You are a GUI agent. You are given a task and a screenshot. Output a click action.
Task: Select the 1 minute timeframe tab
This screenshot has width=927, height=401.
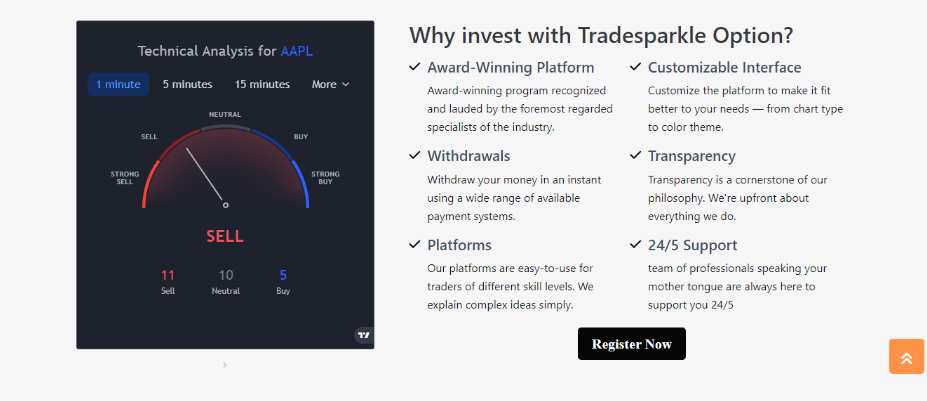click(118, 85)
